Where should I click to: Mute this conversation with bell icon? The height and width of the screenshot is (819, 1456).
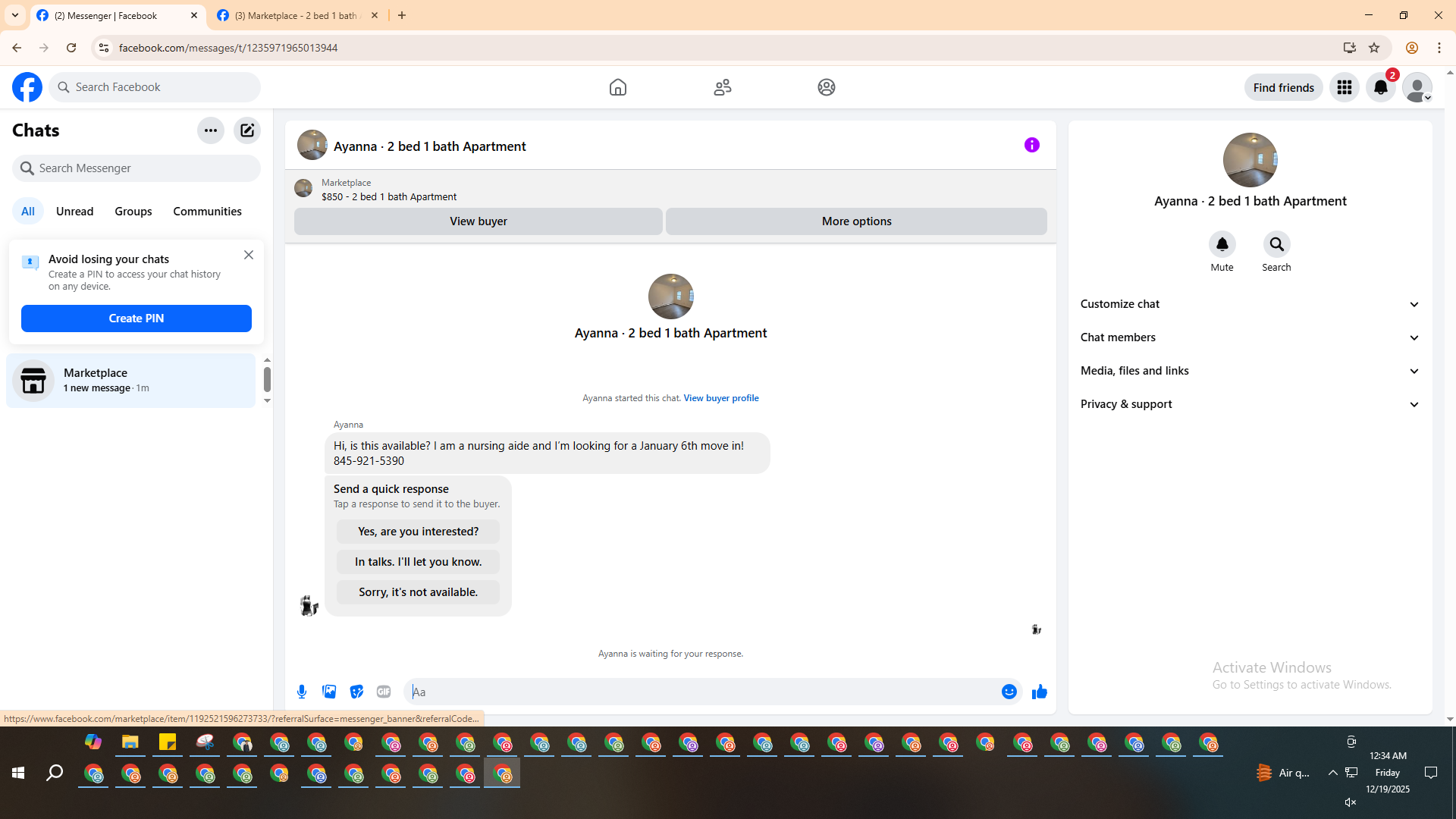pyautogui.click(x=1222, y=245)
